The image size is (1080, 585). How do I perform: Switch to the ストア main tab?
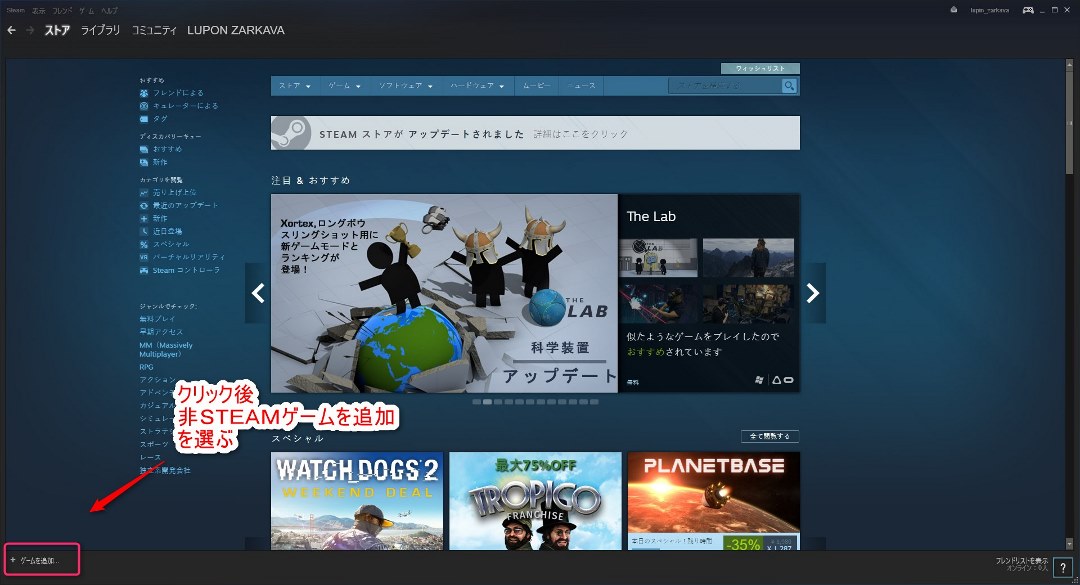pyautogui.click(x=57, y=30)
